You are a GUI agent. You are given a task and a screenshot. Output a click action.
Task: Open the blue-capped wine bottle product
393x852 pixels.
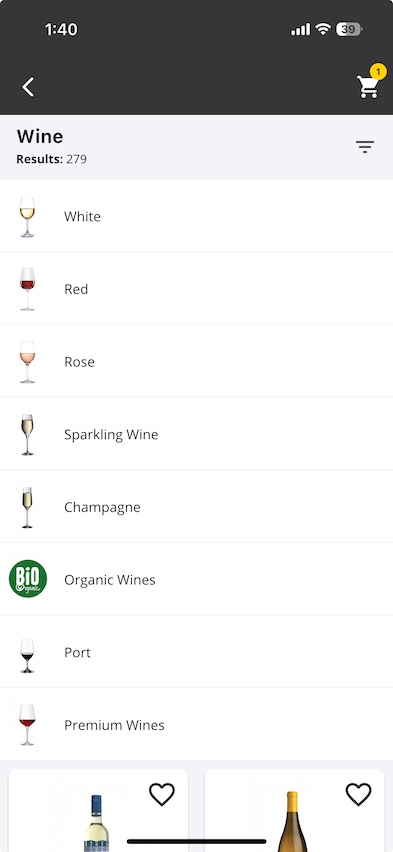[x=96, y=823]
